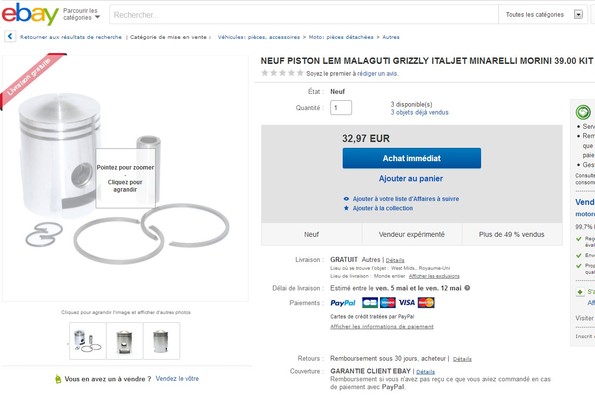Click the Quantité input box
The image size is (595, 398).
pyautogui.click(x=341, y=108)
